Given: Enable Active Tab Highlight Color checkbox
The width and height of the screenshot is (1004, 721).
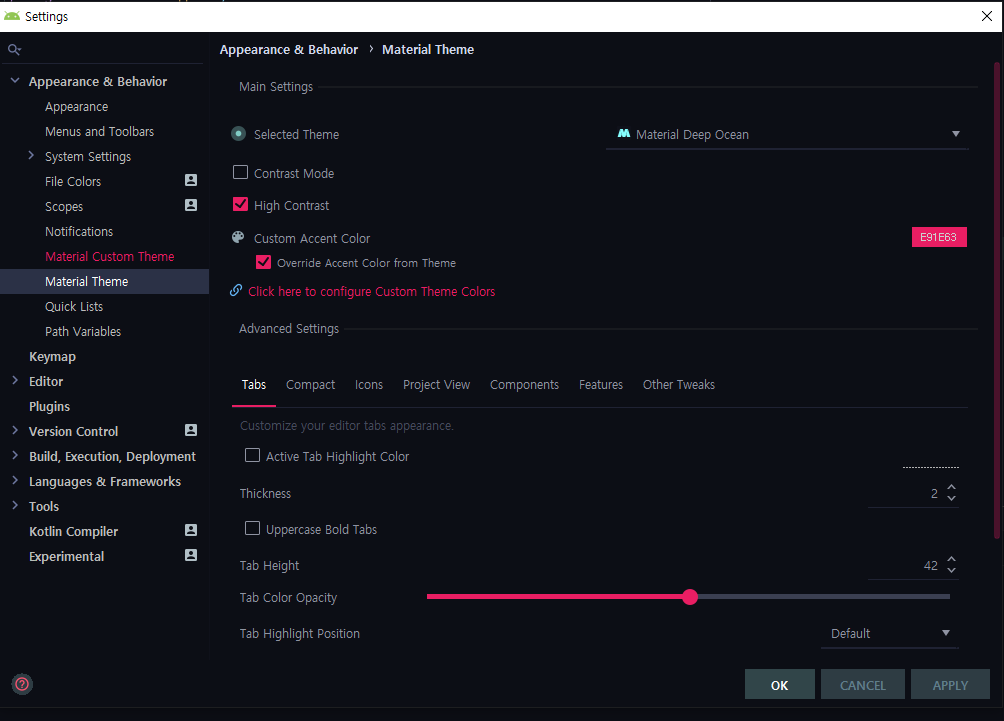Looking at the screenshot, I should coord(252,455).
